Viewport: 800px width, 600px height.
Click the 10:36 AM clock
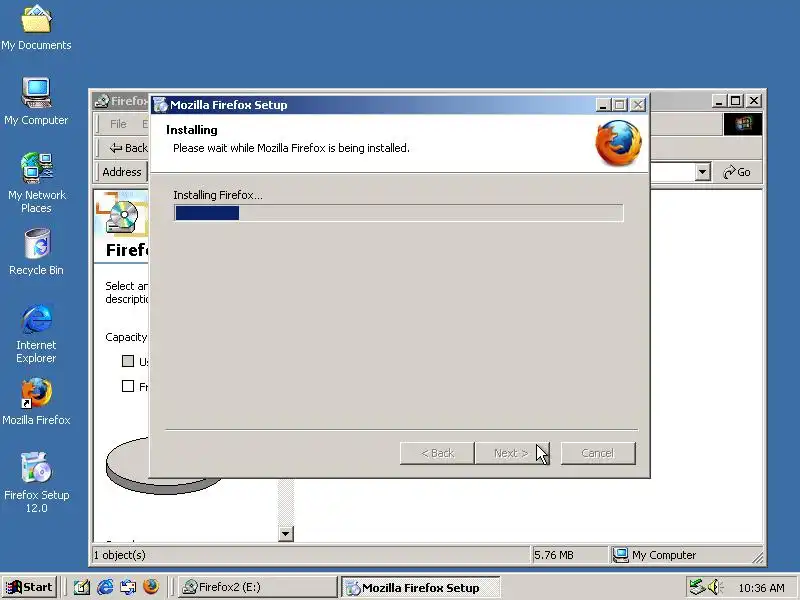[x=762, y=588]
